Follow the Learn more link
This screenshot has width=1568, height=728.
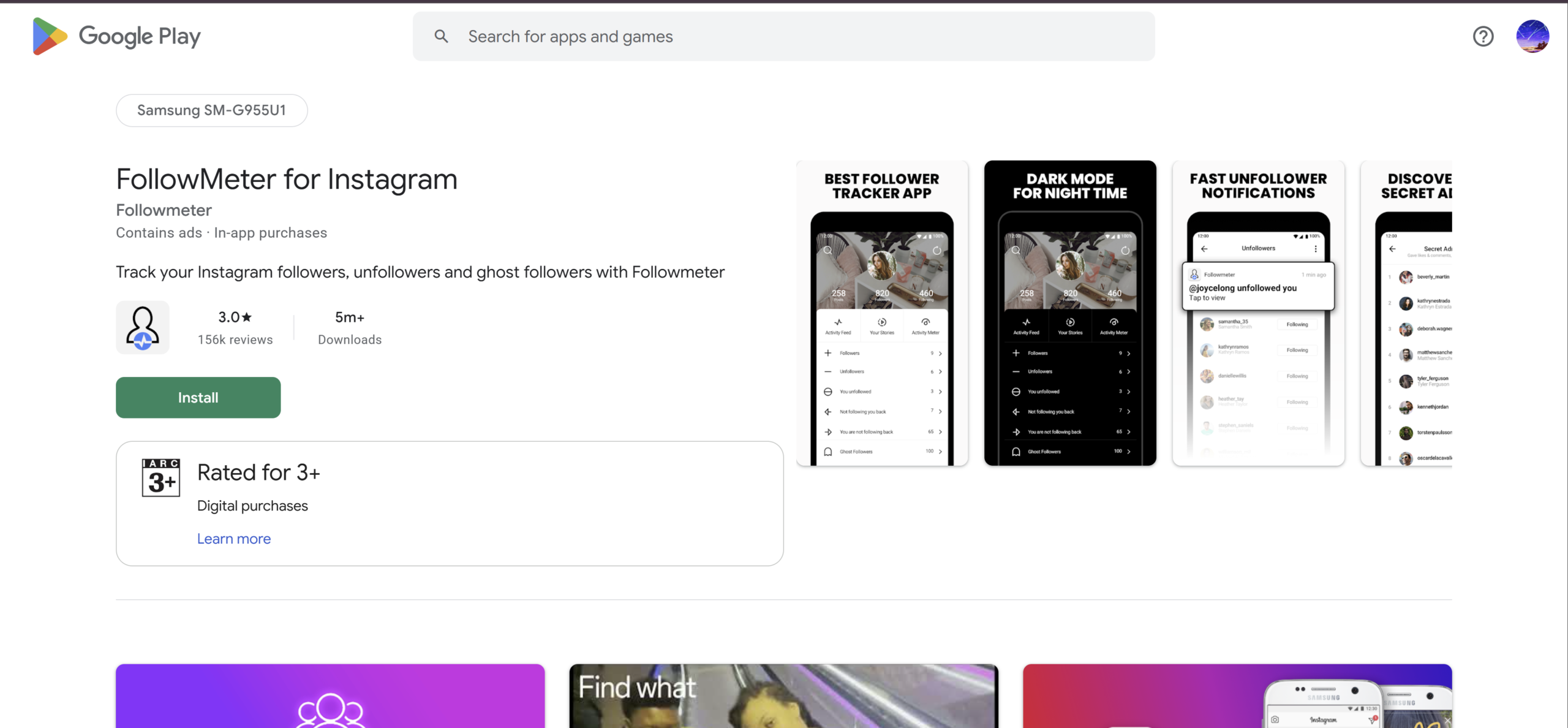(x=233, y=539)
